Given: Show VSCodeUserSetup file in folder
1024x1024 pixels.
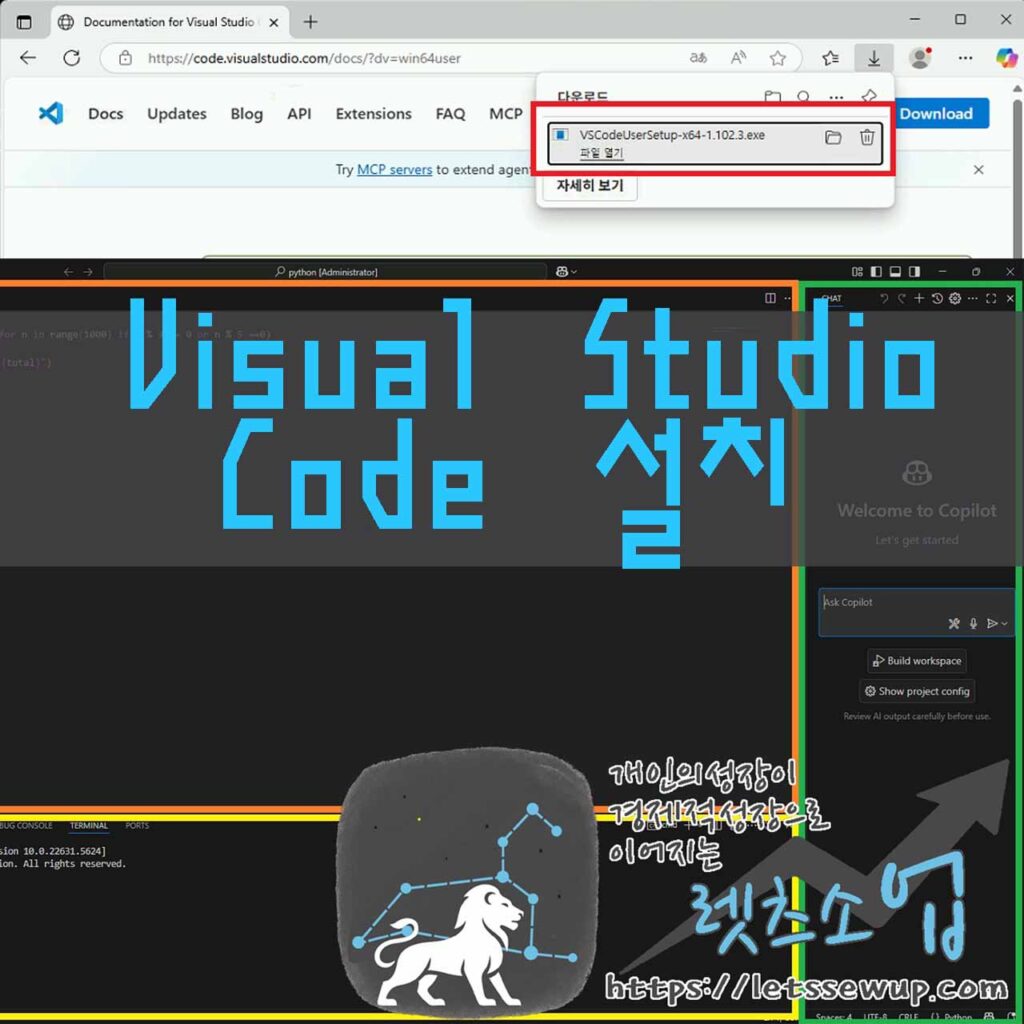Looking at the screenshot, I should coord(833,137).
